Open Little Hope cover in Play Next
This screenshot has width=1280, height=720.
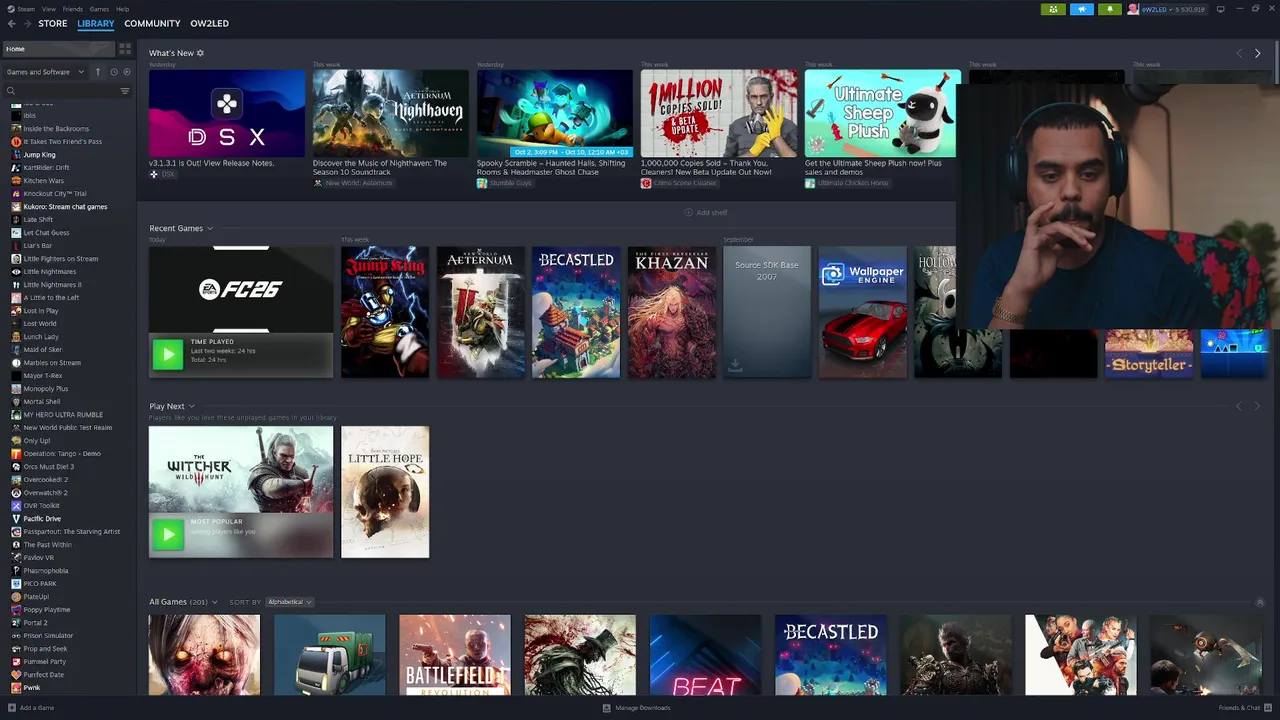(385, 492)
